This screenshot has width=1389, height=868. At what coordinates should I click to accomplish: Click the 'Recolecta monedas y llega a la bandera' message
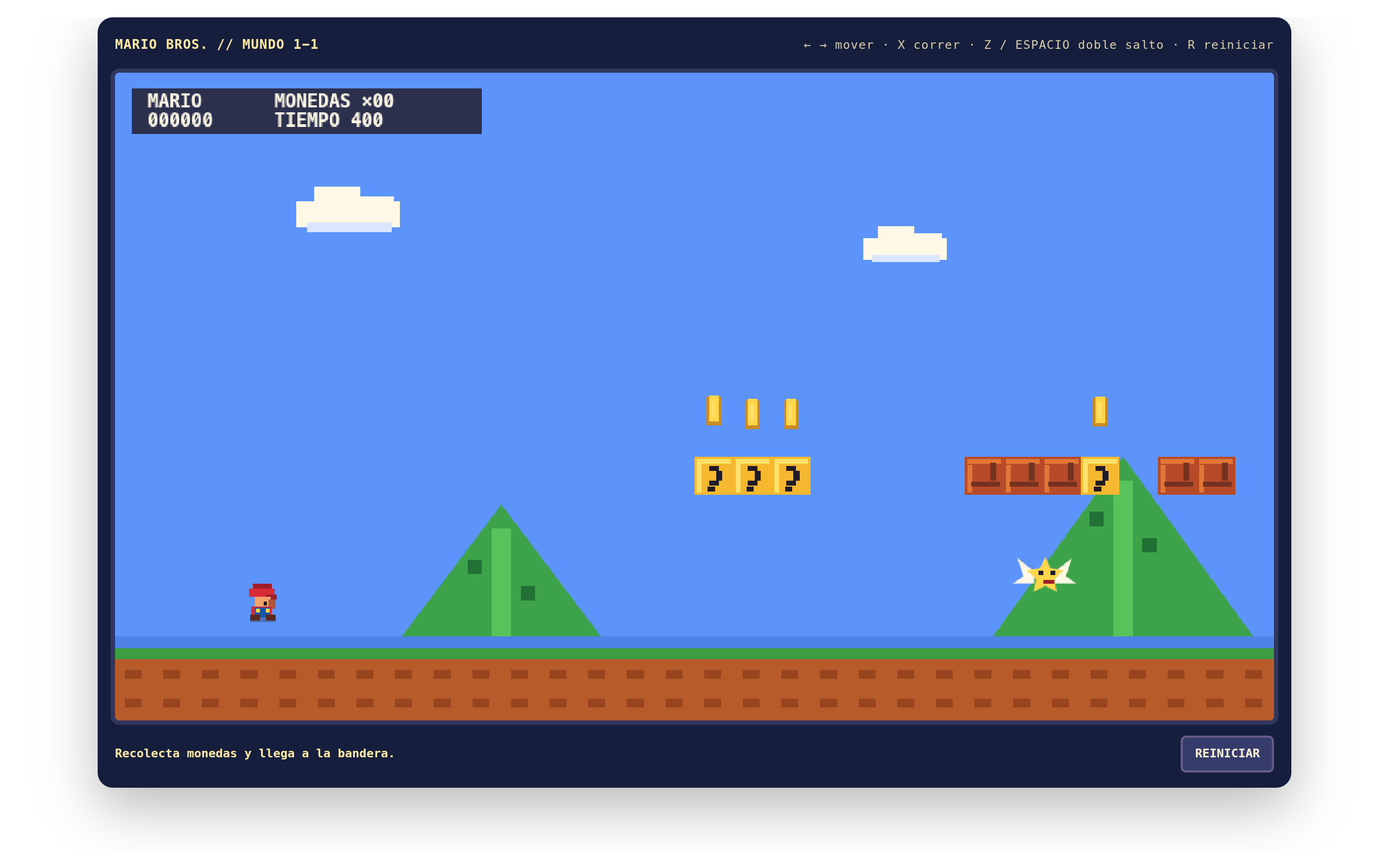pyautogui.click(x=254, y=753)
